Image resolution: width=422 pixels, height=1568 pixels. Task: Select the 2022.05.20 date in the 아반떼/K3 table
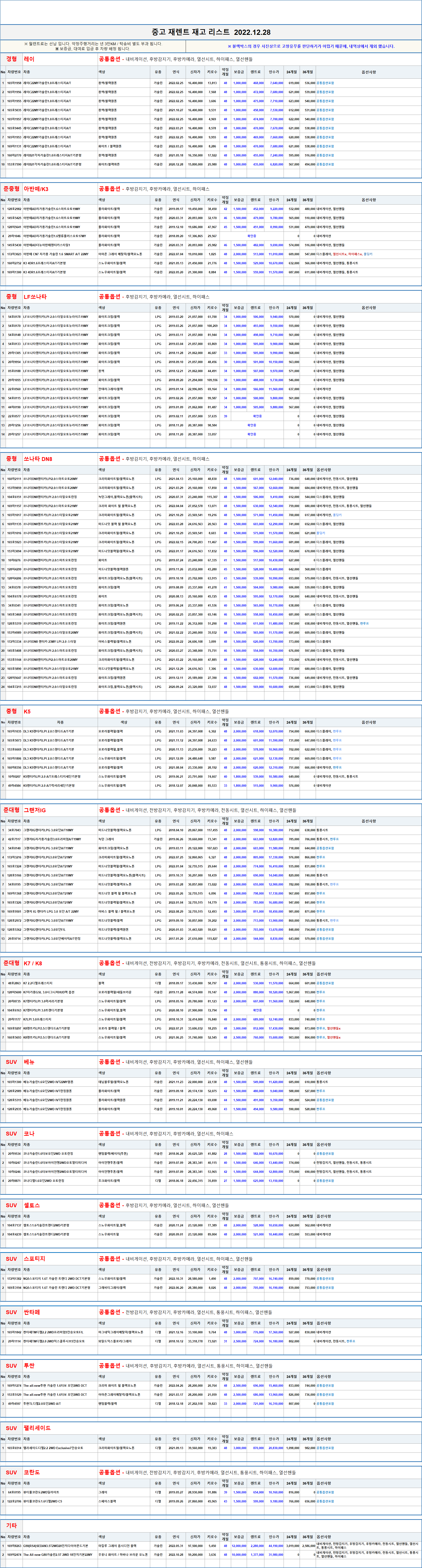click(176, 272)
